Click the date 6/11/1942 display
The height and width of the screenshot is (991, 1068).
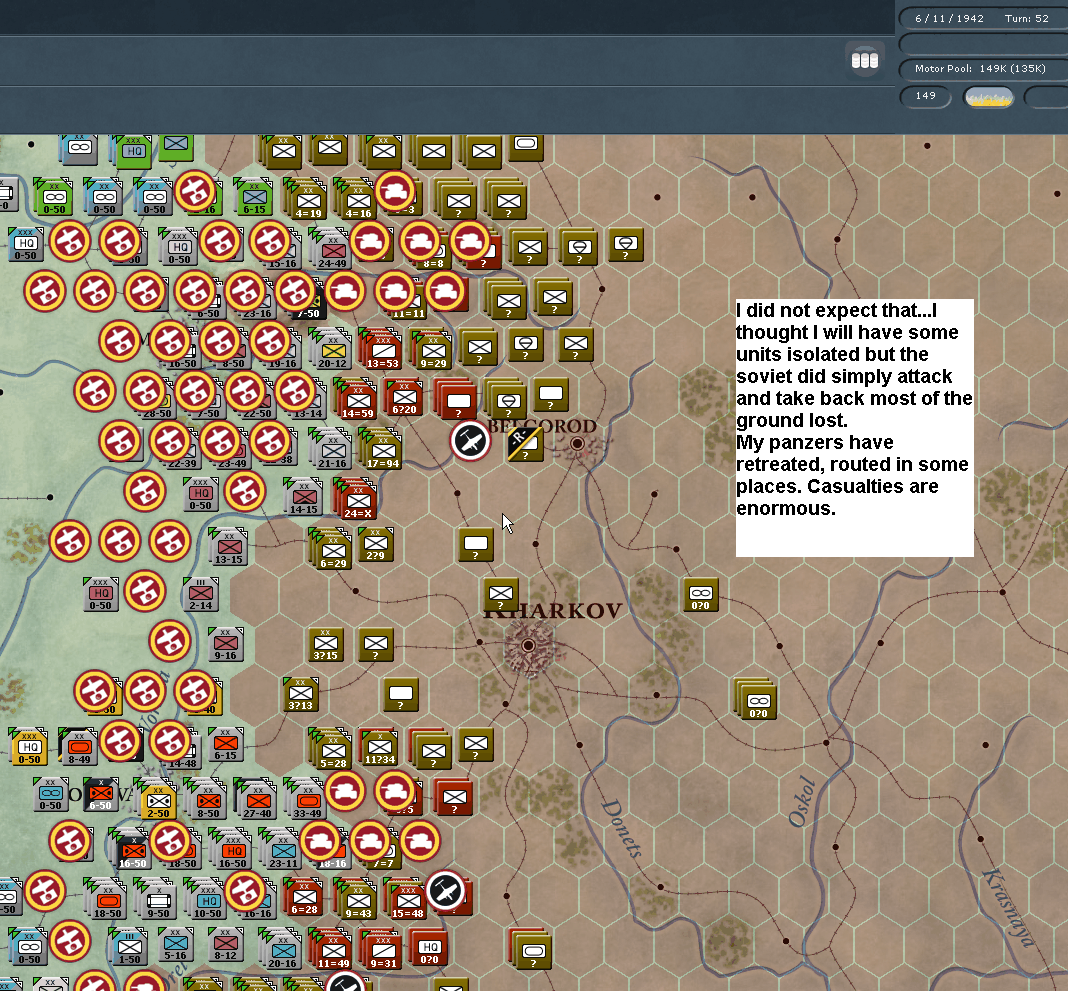click(x=949, y=18)
